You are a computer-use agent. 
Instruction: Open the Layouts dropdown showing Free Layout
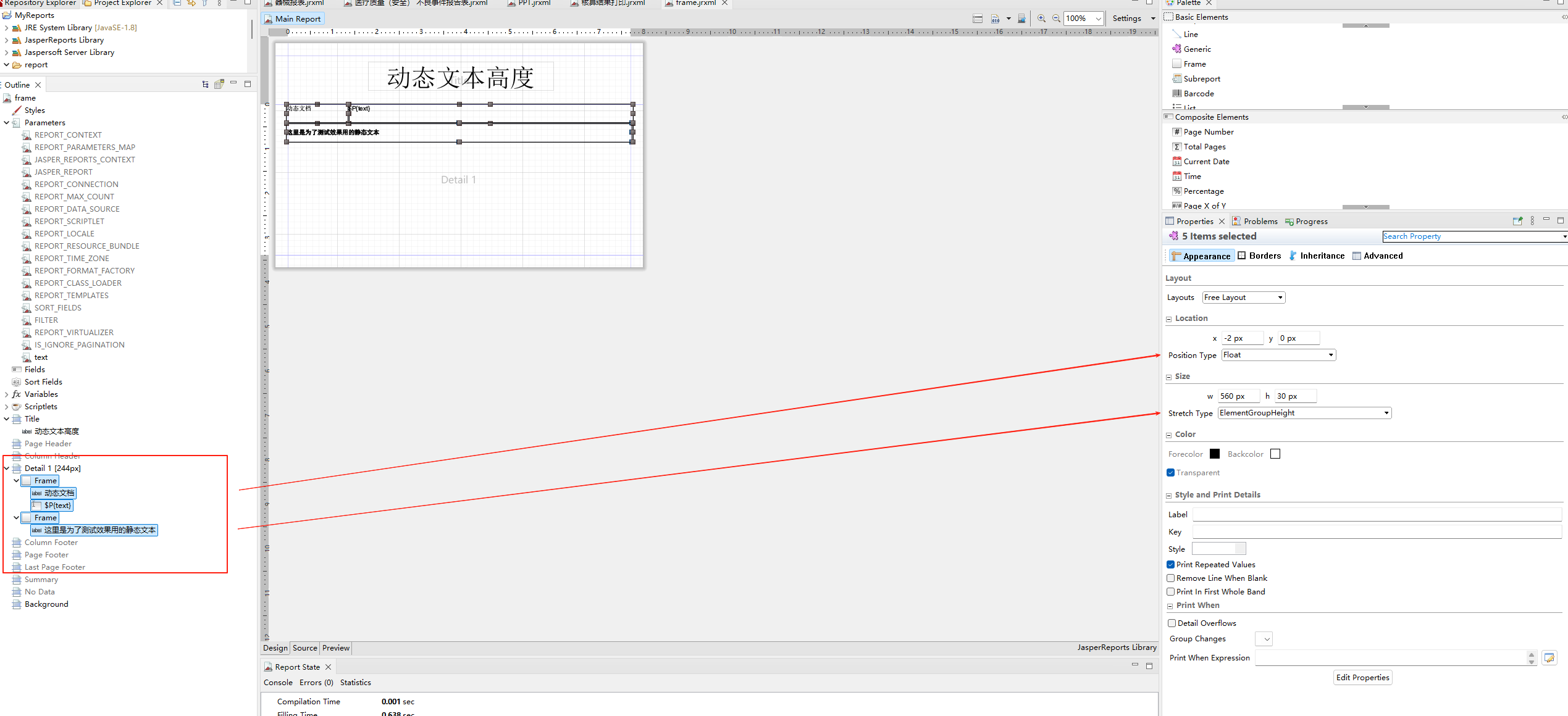[x=1279, y=297]
